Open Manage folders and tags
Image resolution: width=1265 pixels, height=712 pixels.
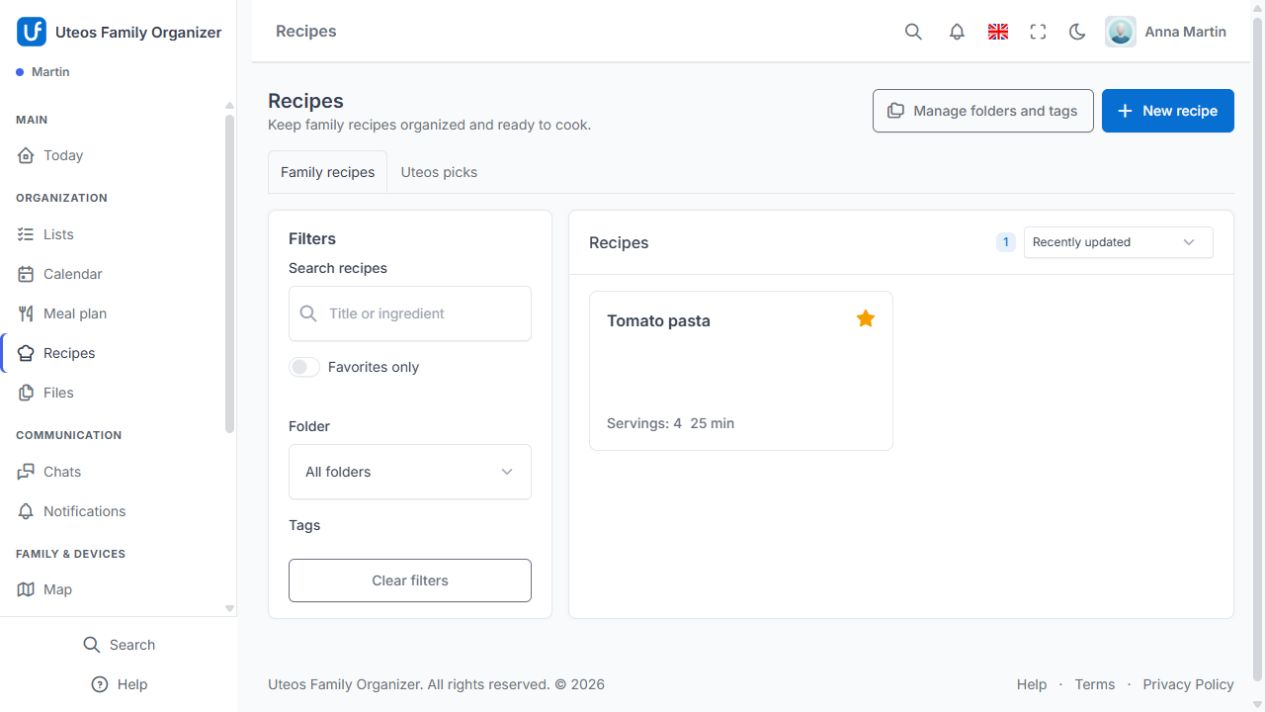click(983, 111)
